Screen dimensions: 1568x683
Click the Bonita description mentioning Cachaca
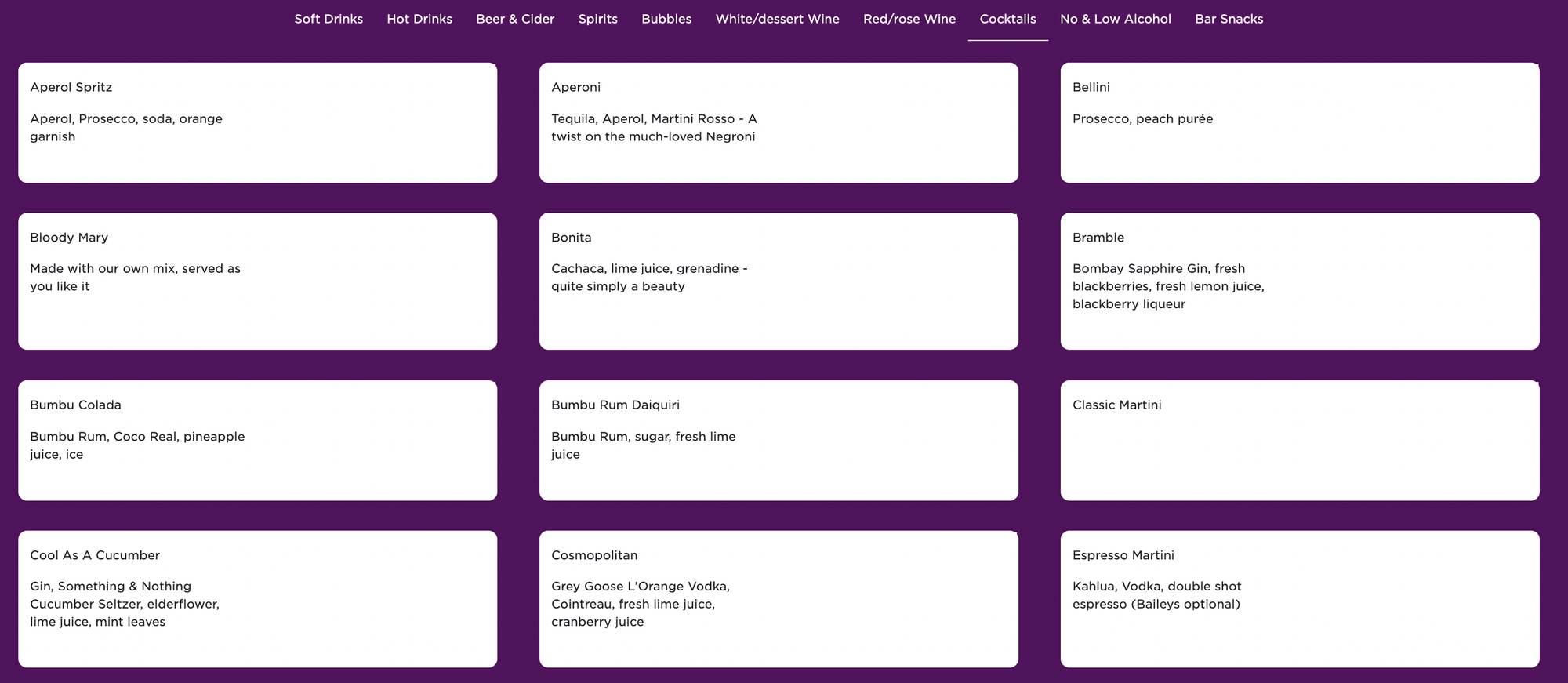pyautogui.click(x=649, y=278)
